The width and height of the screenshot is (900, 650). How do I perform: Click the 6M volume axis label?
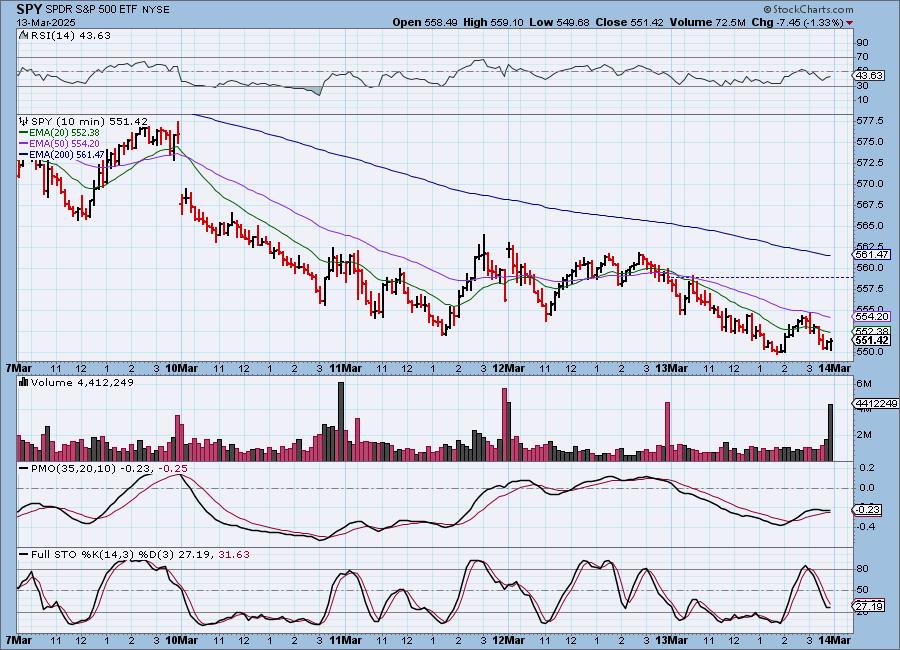[864, 384]
